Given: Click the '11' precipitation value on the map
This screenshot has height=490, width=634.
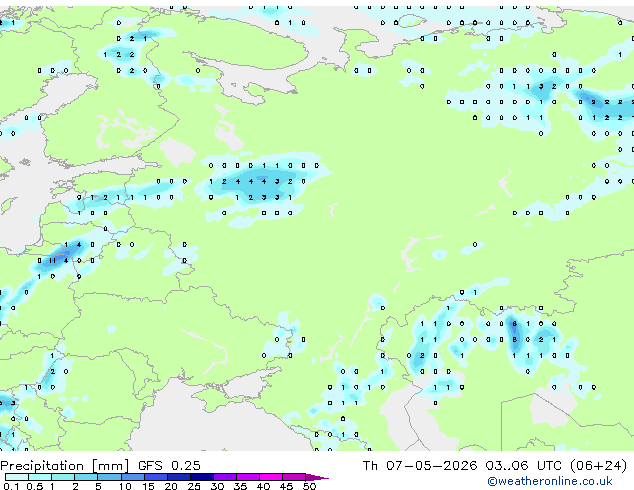Looking at the screenshot, I should point(53,261).
